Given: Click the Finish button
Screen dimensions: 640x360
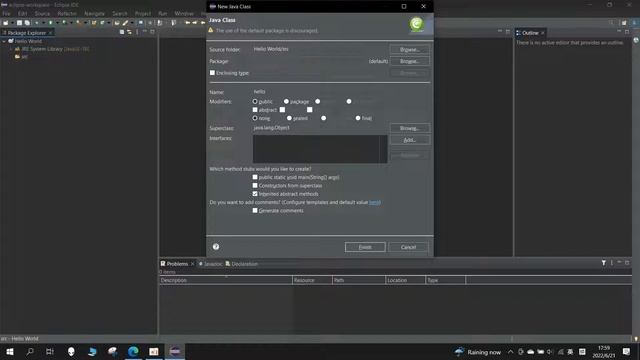Looking at the screenshot, I should click(365, 247).
